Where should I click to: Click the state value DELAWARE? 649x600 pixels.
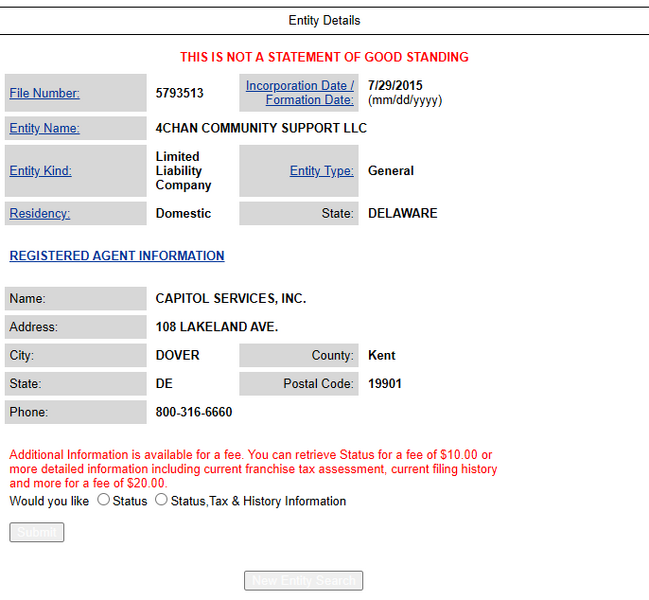403,214
